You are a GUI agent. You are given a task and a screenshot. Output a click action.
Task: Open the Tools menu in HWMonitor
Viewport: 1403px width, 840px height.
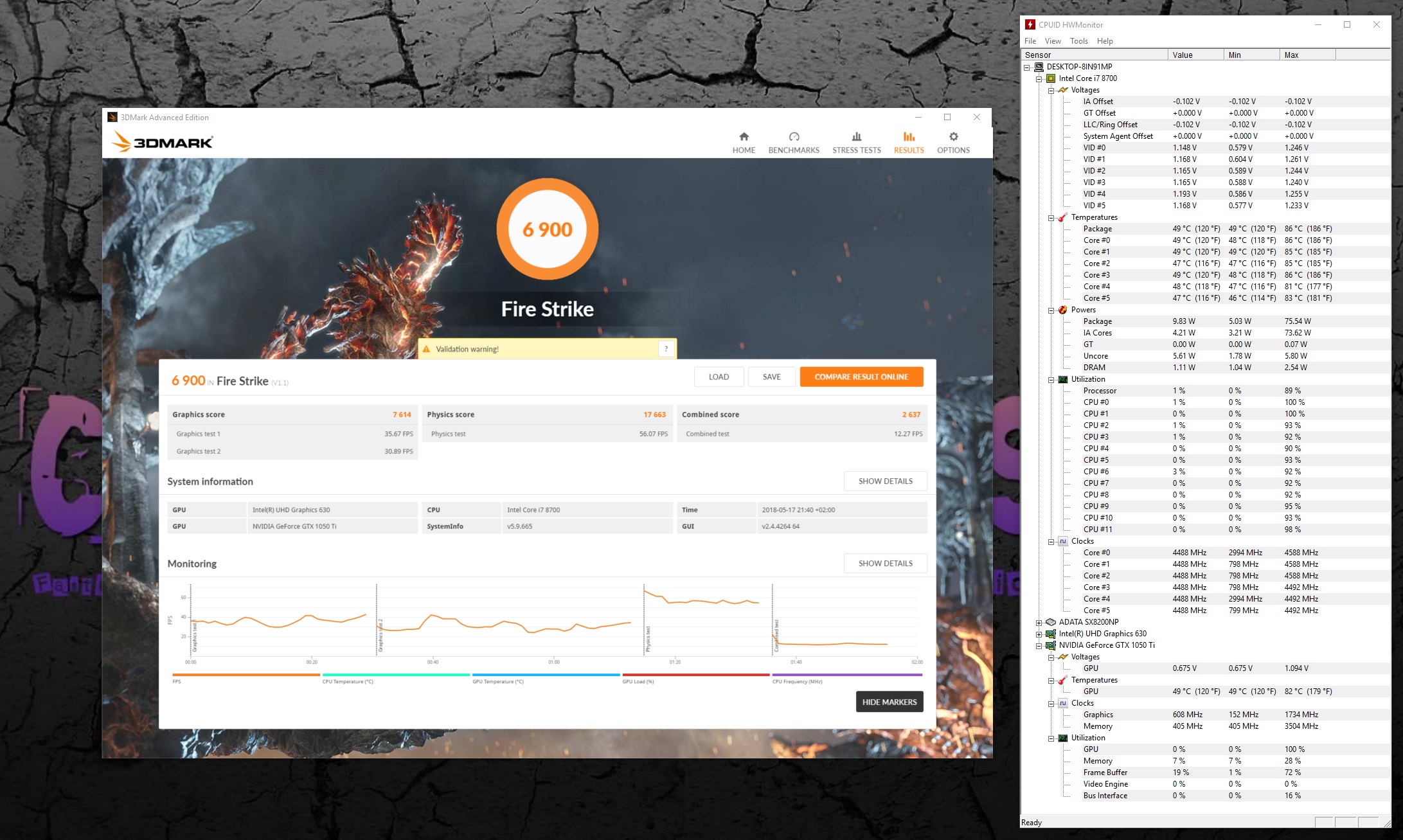pyautogui.click(x=1079, y=41)
